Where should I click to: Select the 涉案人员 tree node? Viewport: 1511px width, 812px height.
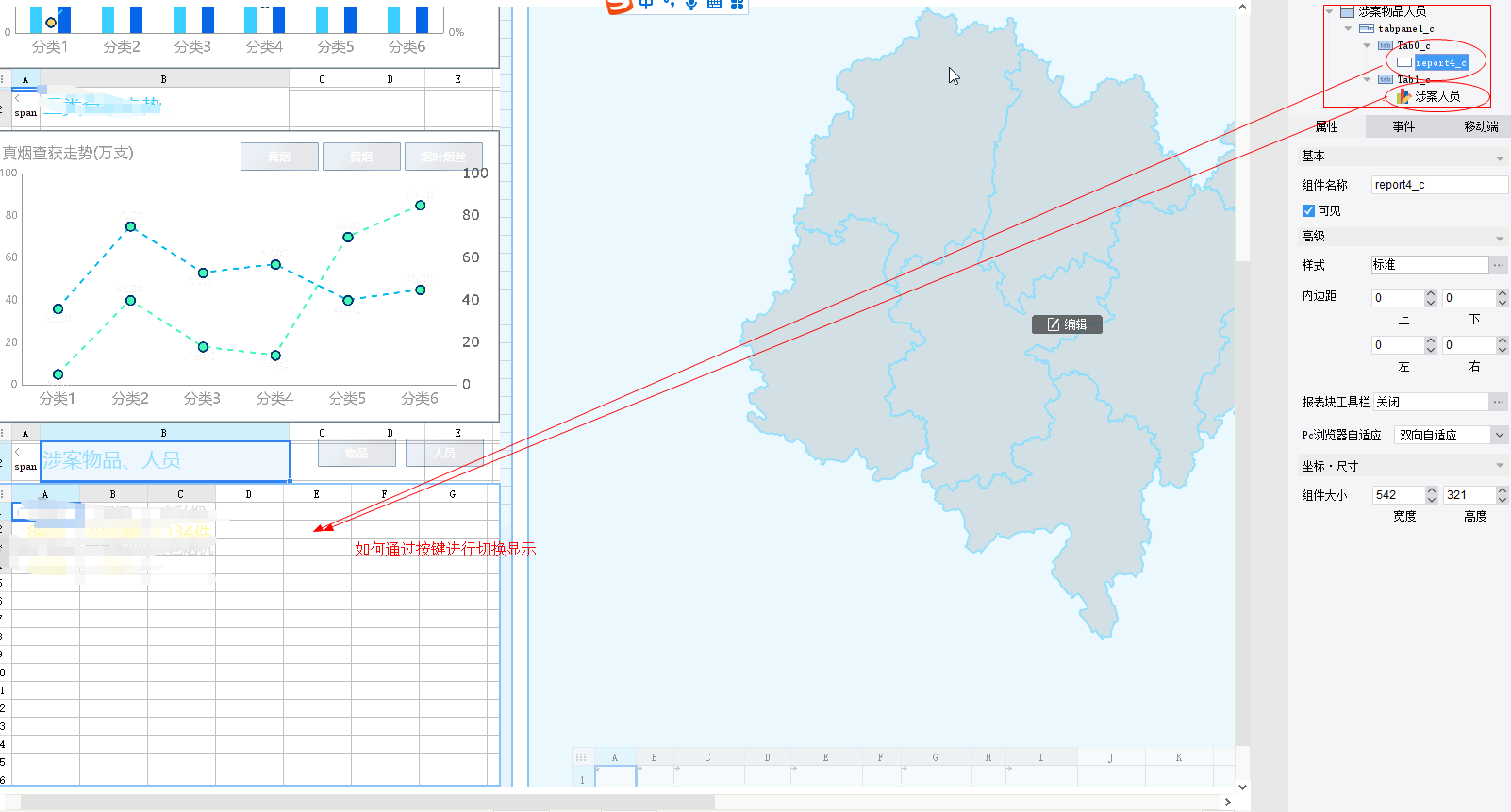coord(1437,96)
